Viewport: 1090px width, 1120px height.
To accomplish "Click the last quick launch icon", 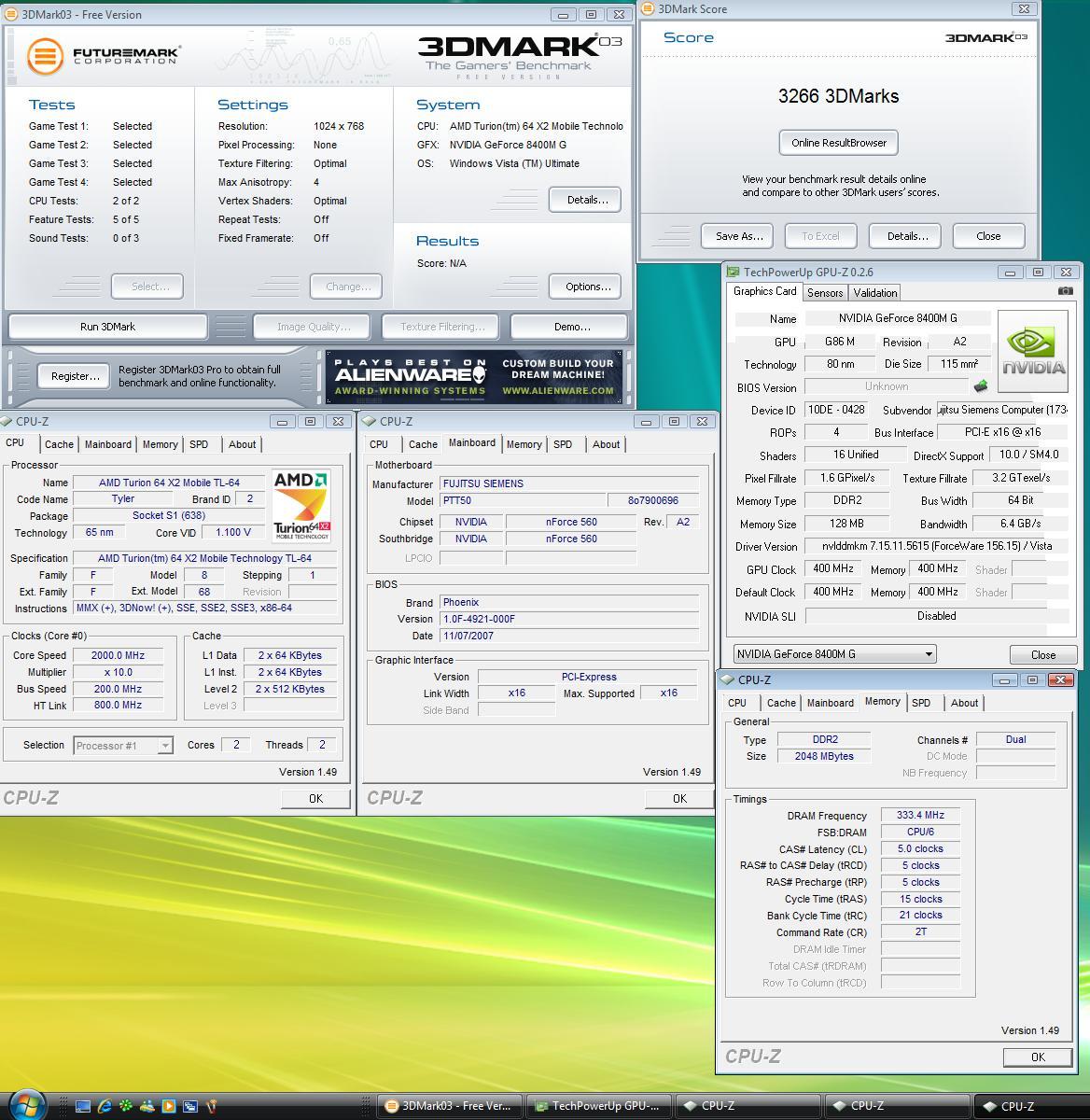I will [212, 1106].
